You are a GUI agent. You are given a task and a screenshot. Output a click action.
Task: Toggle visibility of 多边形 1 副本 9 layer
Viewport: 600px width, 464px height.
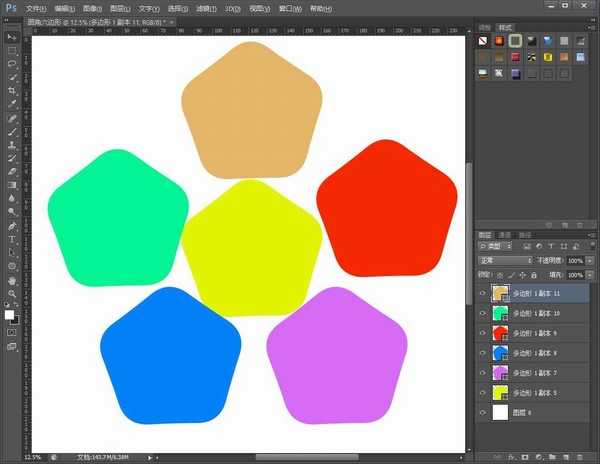(x=483, y=333)
